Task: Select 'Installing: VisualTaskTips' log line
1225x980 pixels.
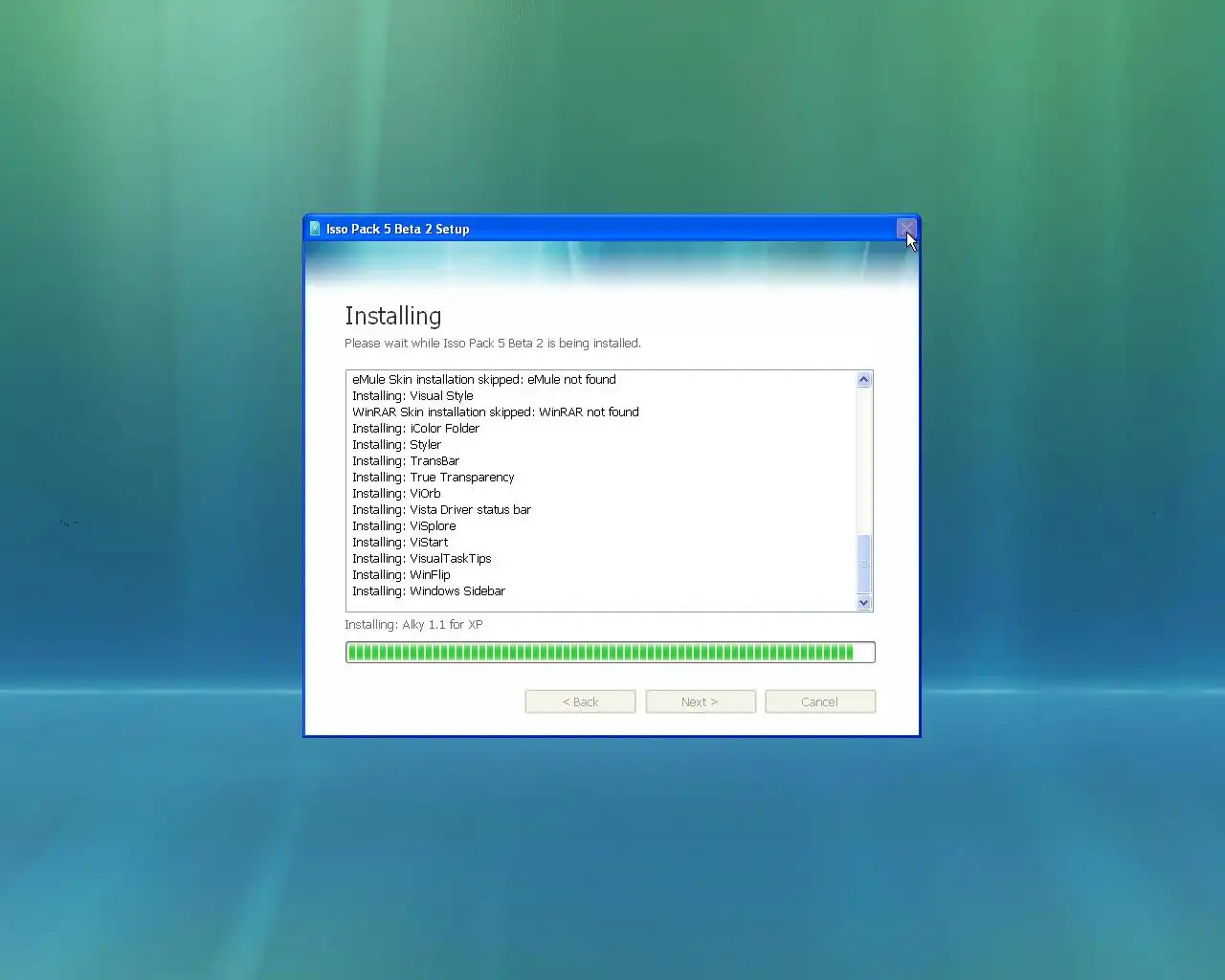Action: [422, 559]
